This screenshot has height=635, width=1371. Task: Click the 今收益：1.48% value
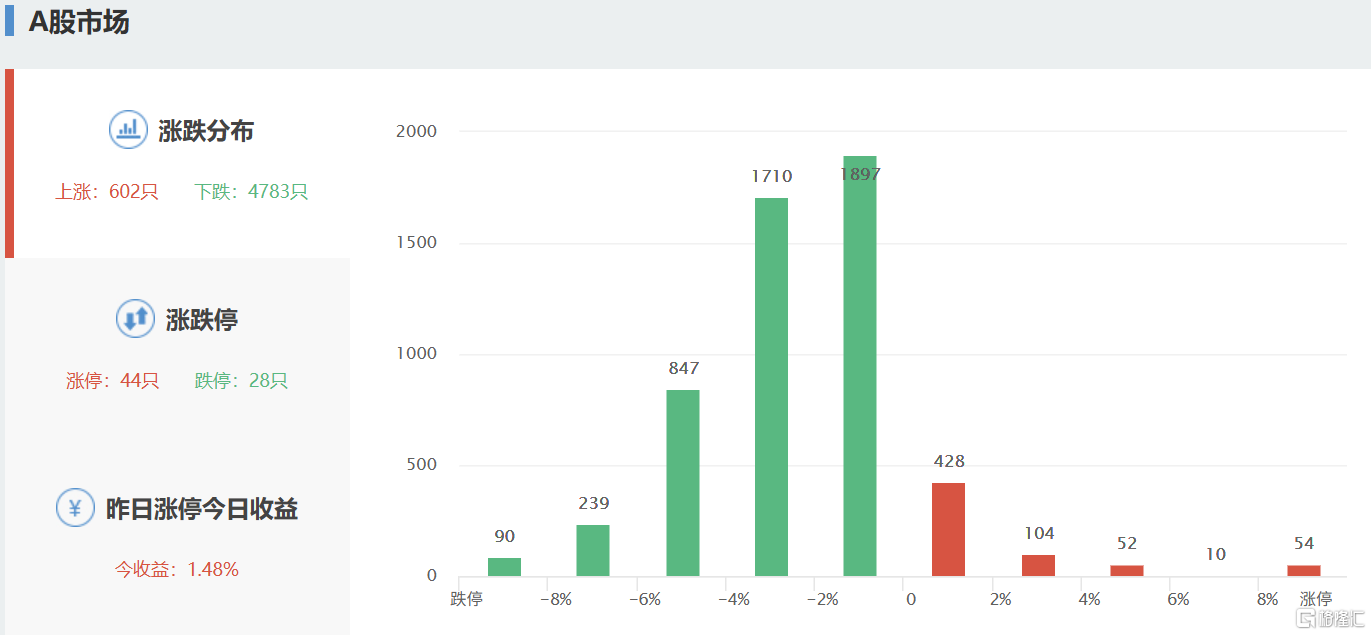177,570
